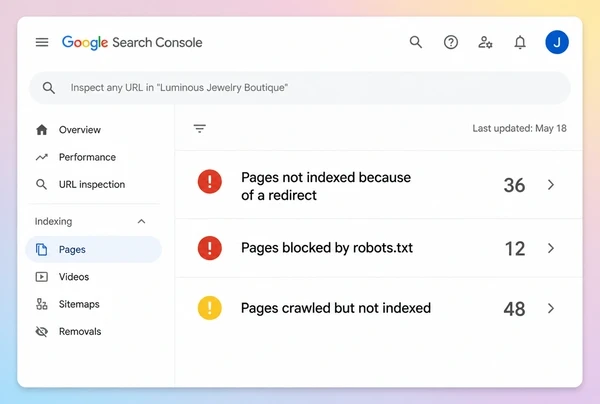Open the help question mark icon
Viewport: 600px width, 404px height.
click(x=451, y=42)
